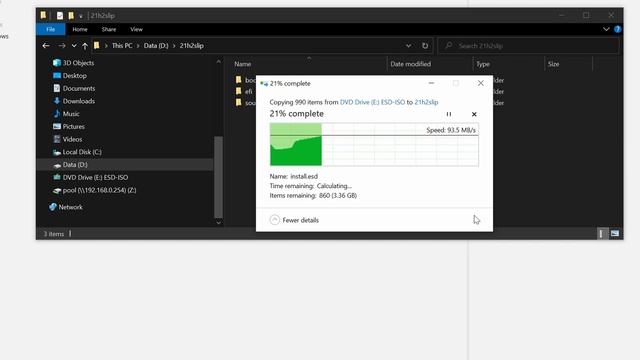Open the File ribbon tab
Image resolution: width=640 pixels, height=360 pixels.
point(51,29)
